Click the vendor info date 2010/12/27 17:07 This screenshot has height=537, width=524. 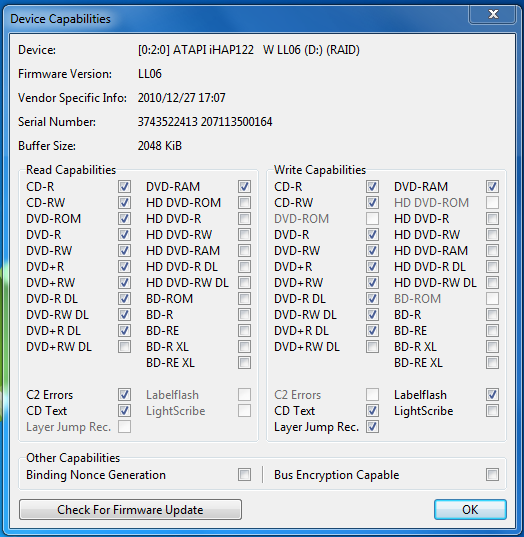click(182, 98)
